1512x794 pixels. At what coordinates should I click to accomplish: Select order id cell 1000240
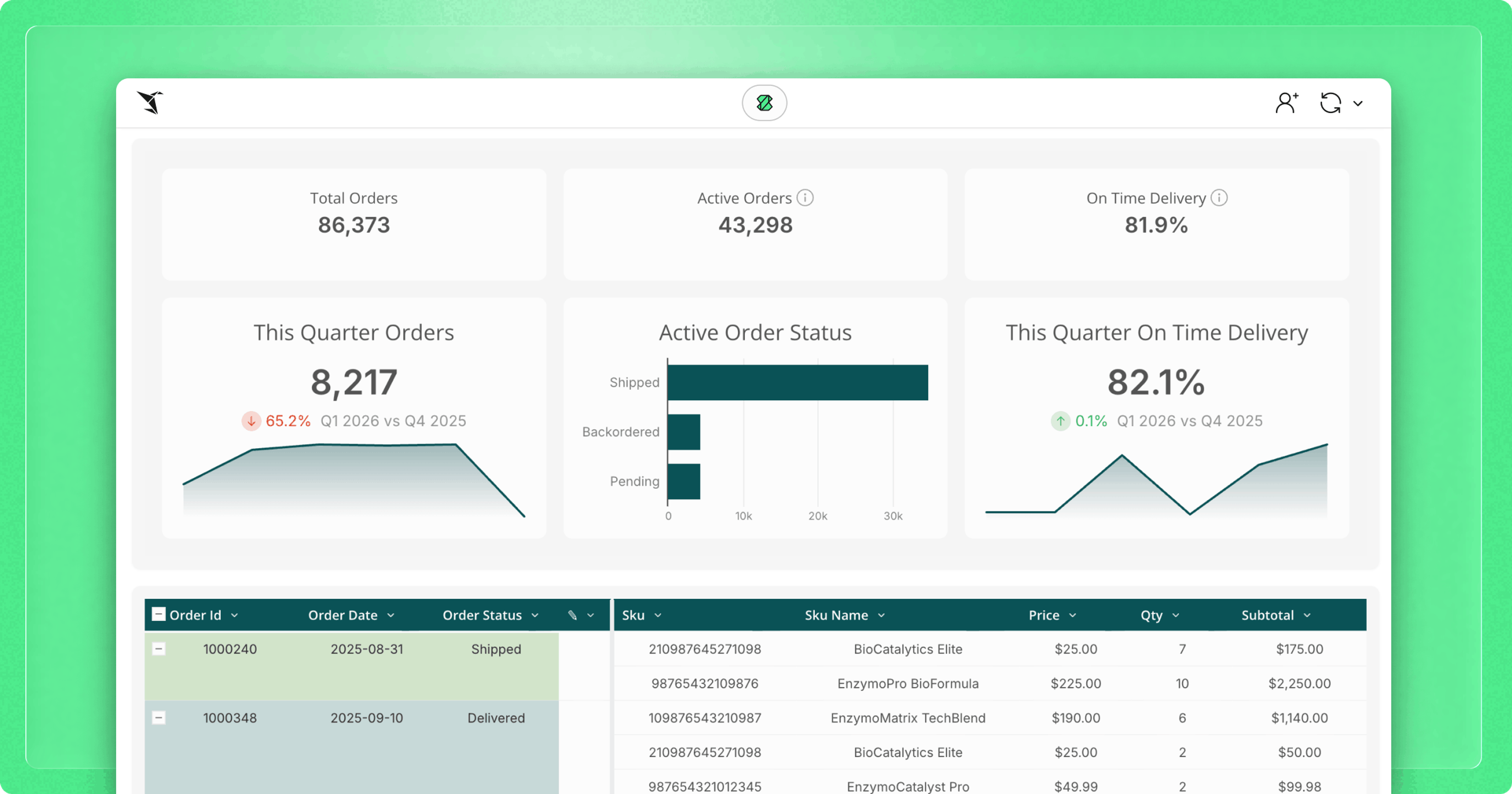pyautogui.click(x=230, y=649)
